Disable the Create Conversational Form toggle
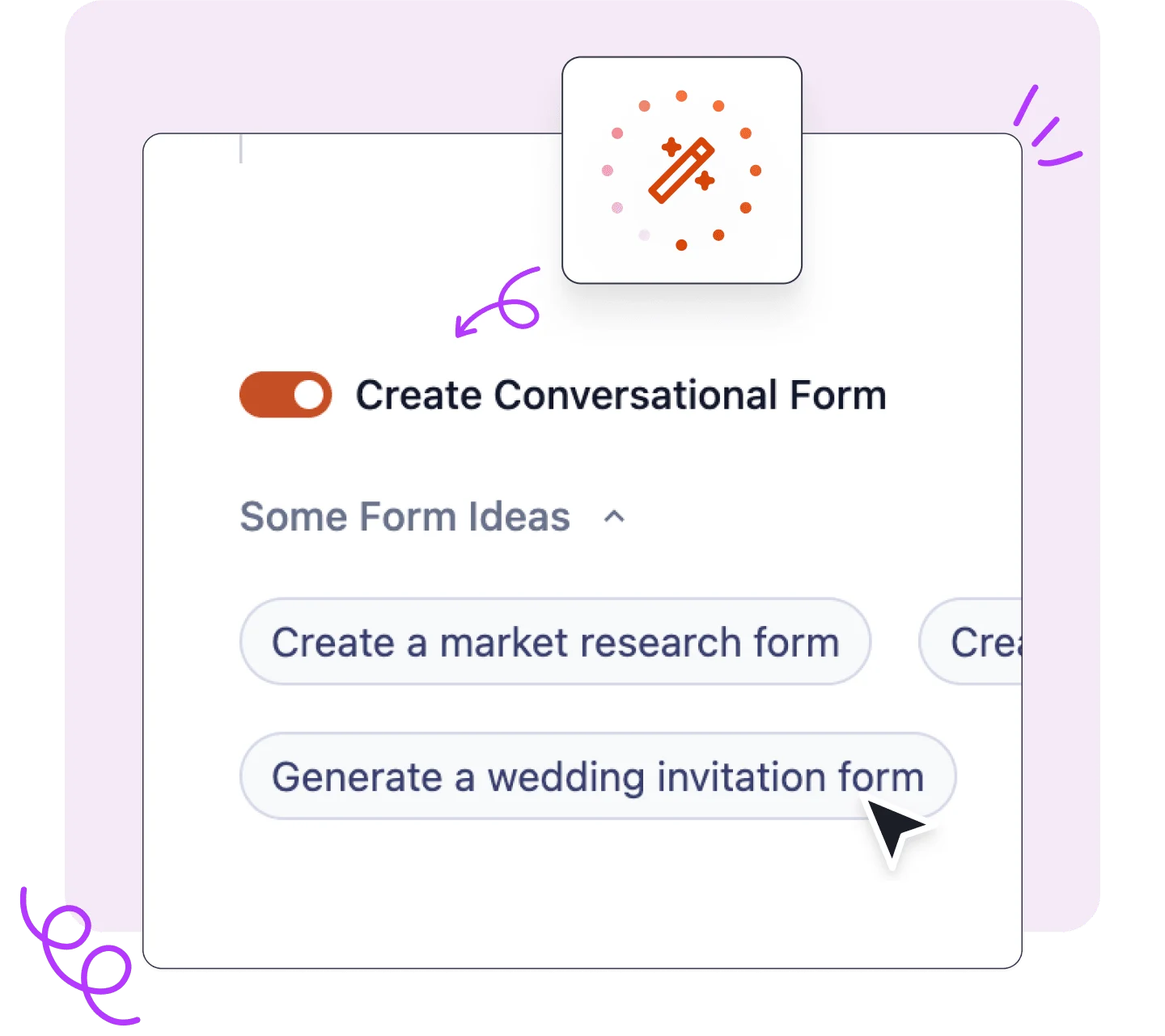The image size is (1165, 1036). pyautogui.click(x=286, y=395)
